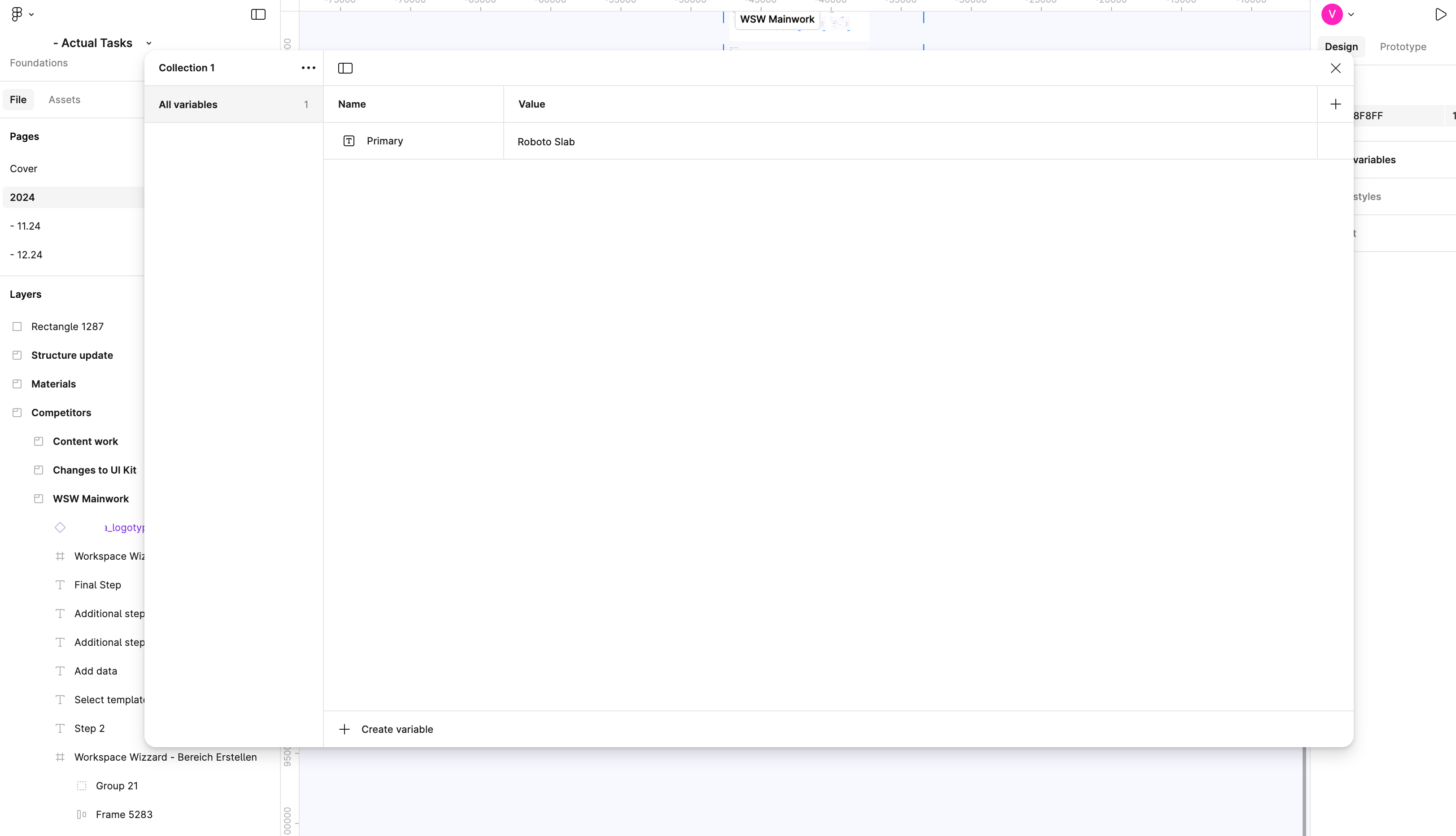
Task: Close the variables modal
Action: click(x=1335, y=68)
